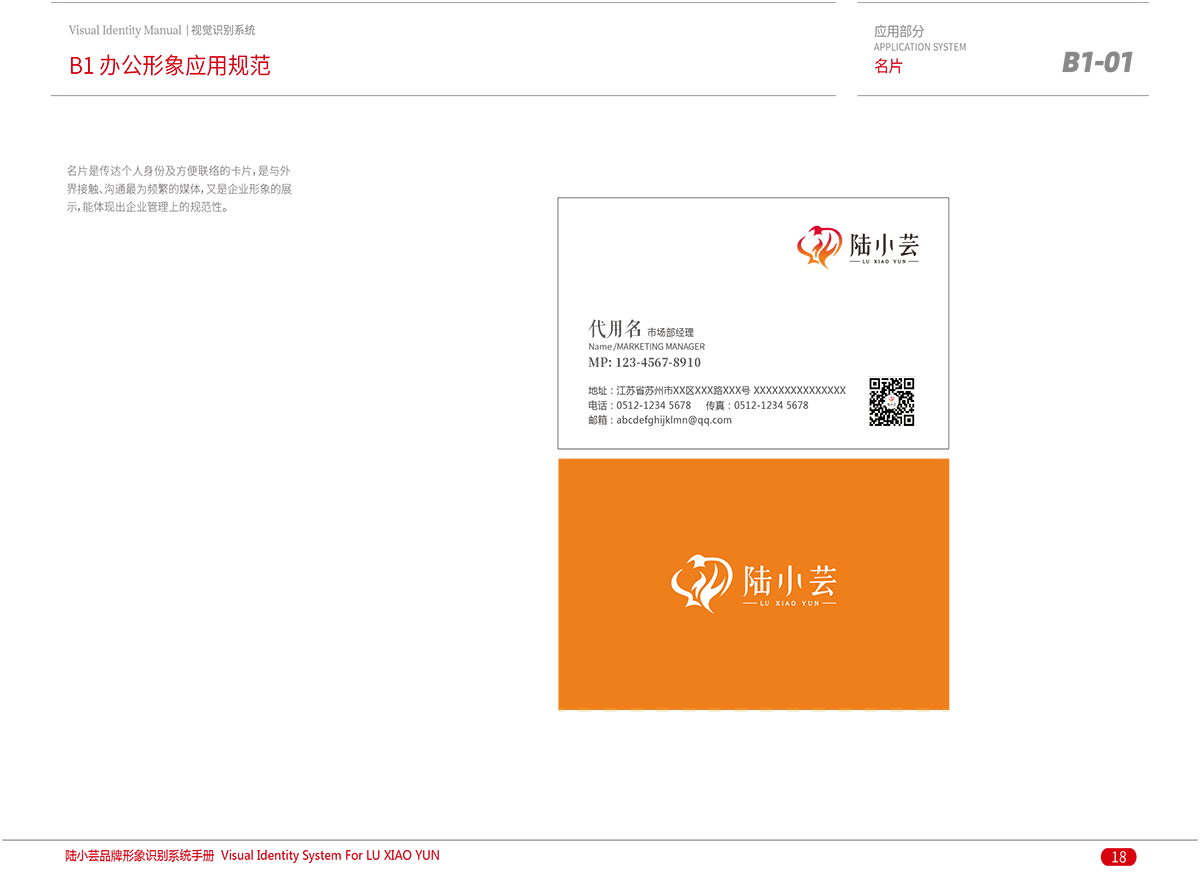The height and width of the screenshot is (884, 1200).
Task: Click the flame heart logo on white card
Action: 819,247
